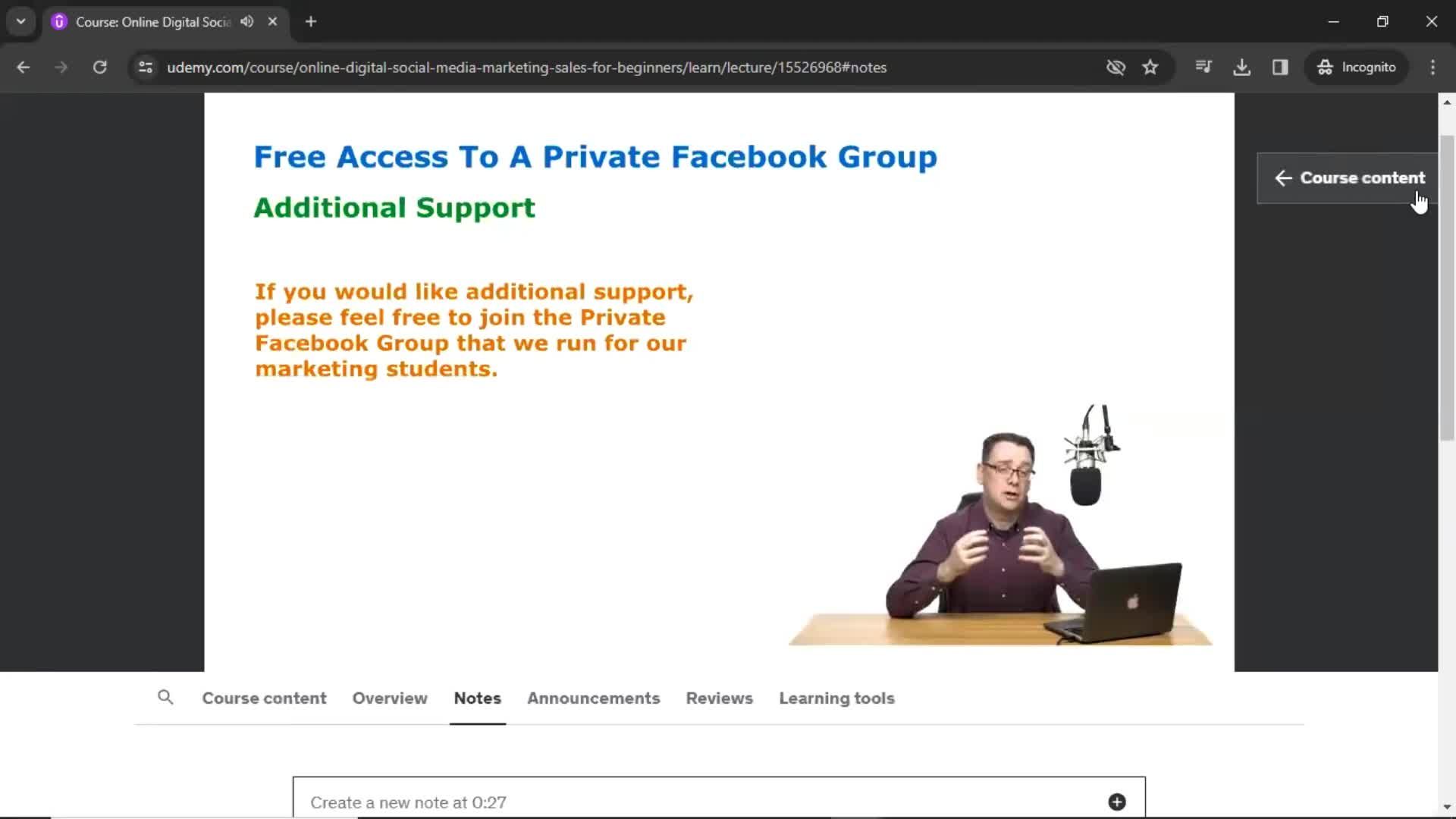1456x819 pixels.
Task: Toggle browser sound/mute icon
Action: (x=247, y=22)
